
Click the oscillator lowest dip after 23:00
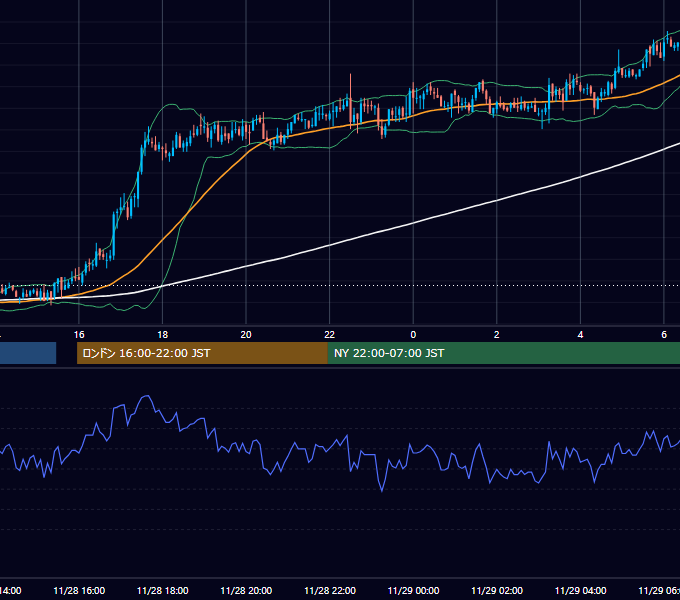coord(382,490)
